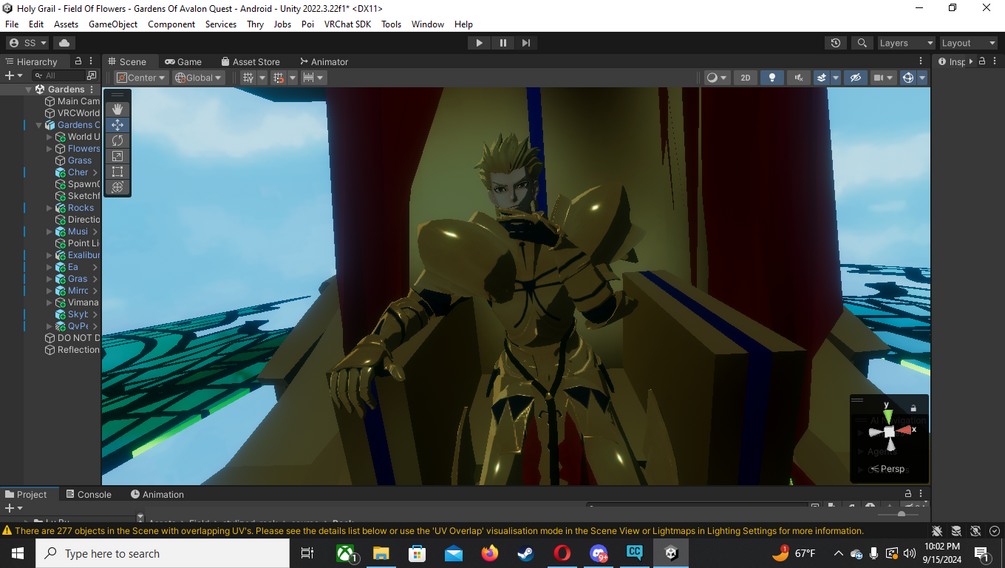
Task: Click the Play button
Action: pos(479,43)
